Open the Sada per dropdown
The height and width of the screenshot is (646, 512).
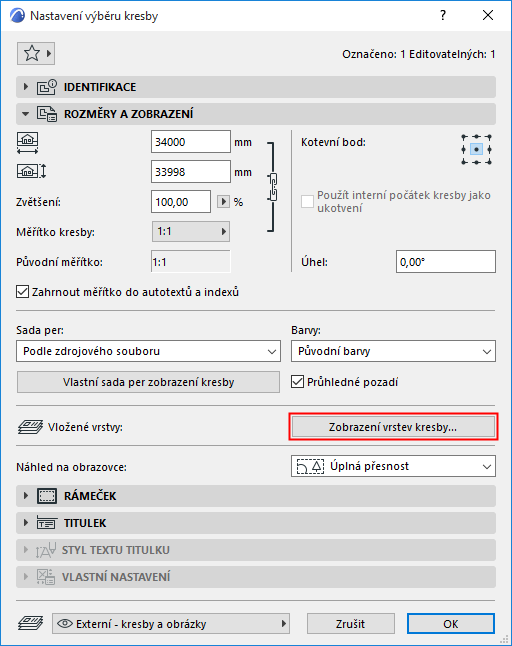coord(148,351)
